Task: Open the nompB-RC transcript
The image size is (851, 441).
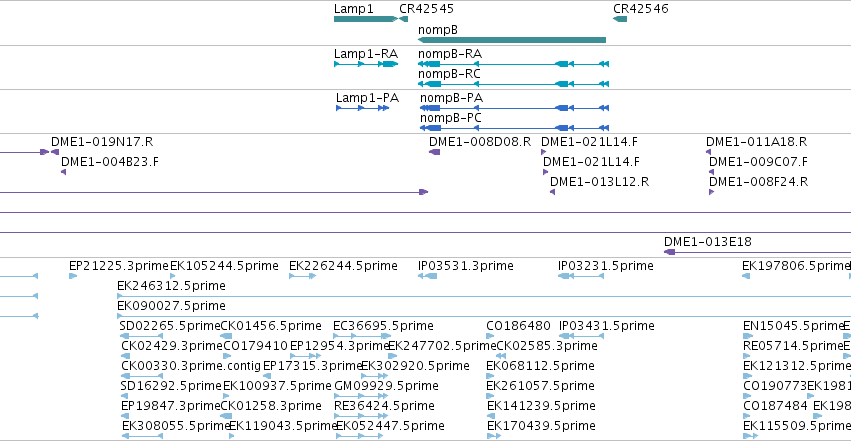Action: click(513, 84)
